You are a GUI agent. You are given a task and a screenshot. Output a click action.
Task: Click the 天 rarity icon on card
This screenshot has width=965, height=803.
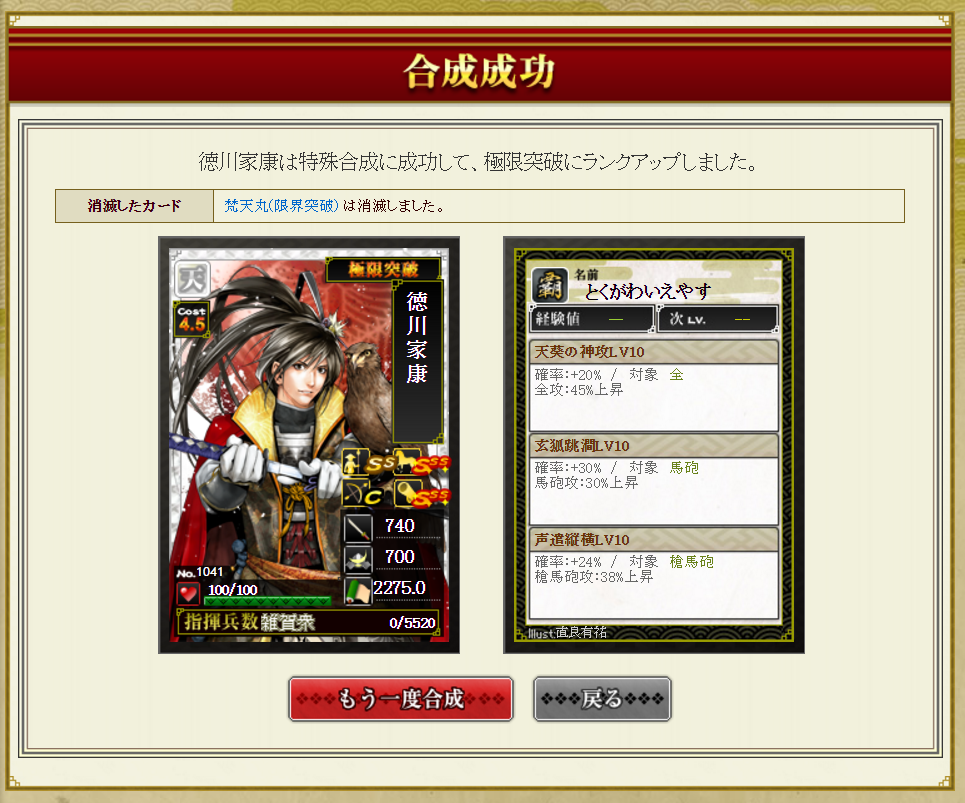click(192, 279)
